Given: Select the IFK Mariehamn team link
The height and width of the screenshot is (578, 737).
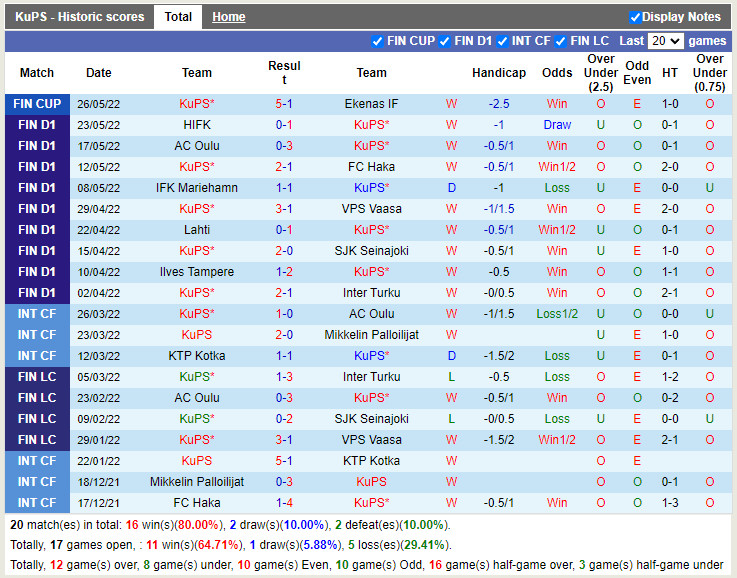Looking at the screenshot, I should tap(197, 188).
